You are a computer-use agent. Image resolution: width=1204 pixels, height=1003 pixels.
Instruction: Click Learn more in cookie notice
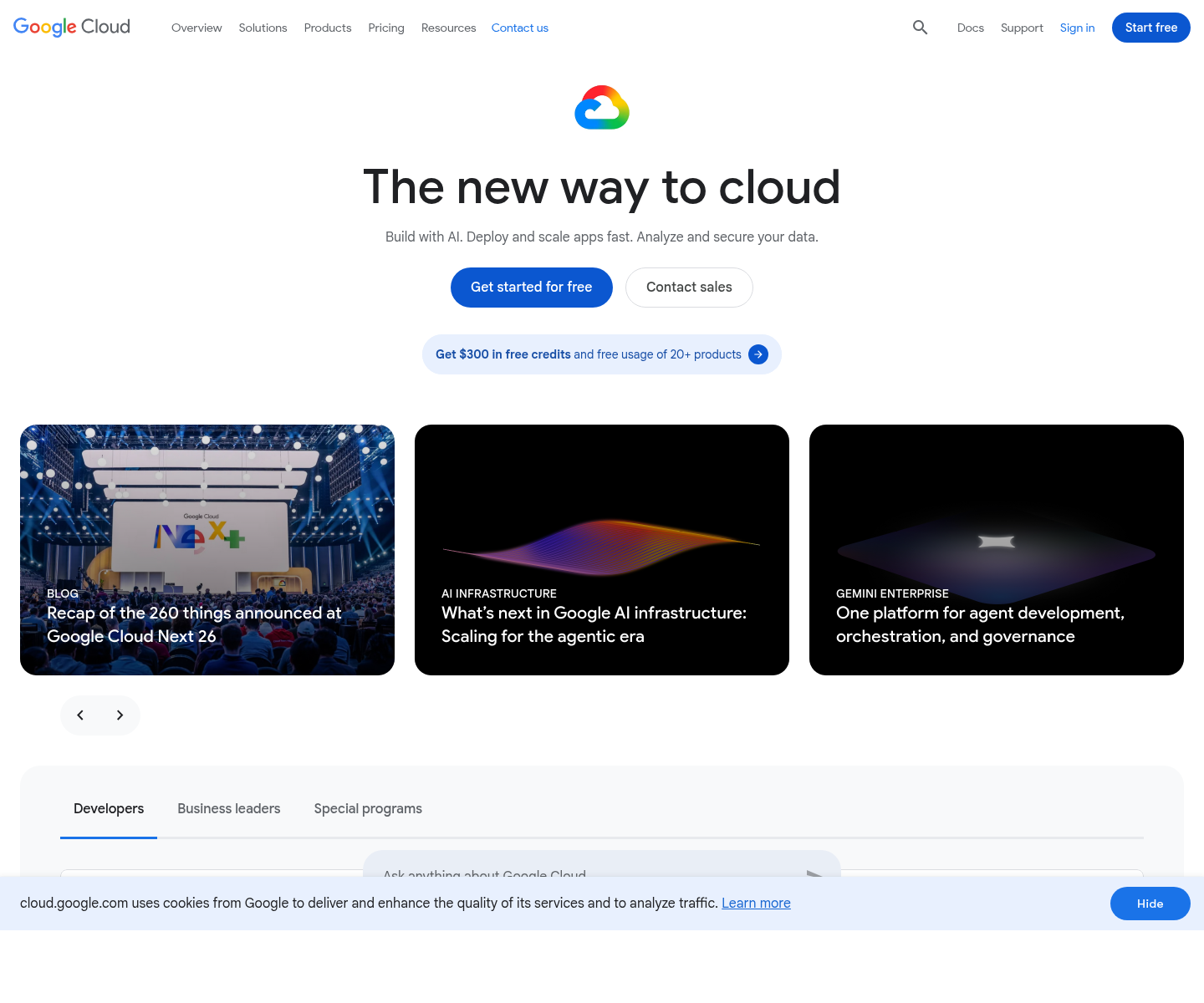point(756,904)
